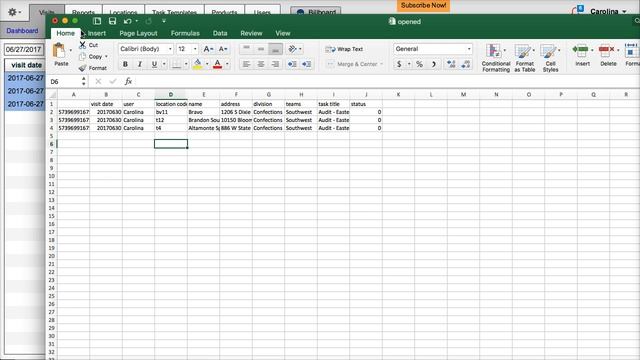Open the Formulas ribbon tab
Viewport: 640px width, 360px height.
(x=185, y=33)
